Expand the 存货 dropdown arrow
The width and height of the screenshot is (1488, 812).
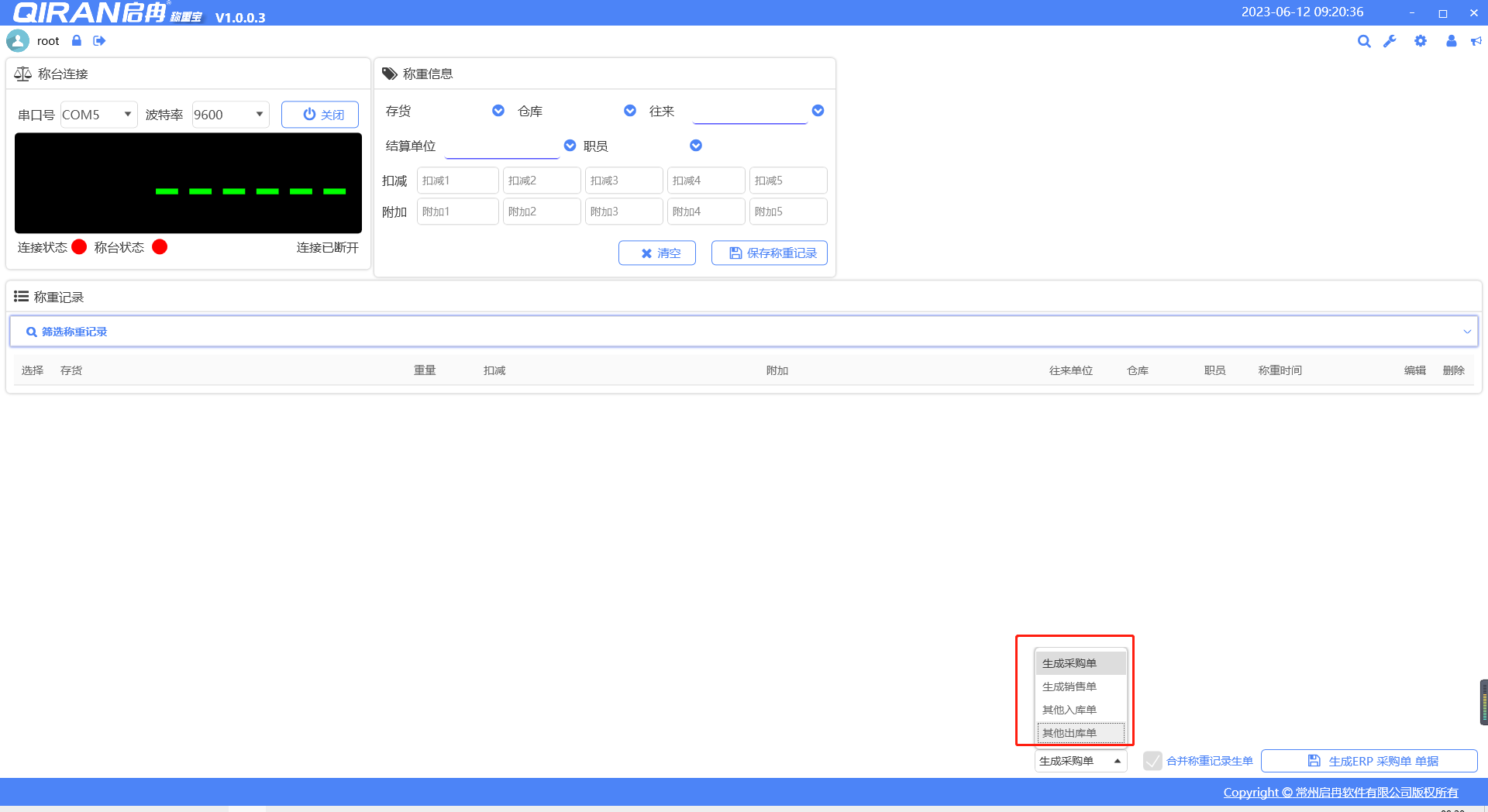pyautogui.click(x=498, y=111)
